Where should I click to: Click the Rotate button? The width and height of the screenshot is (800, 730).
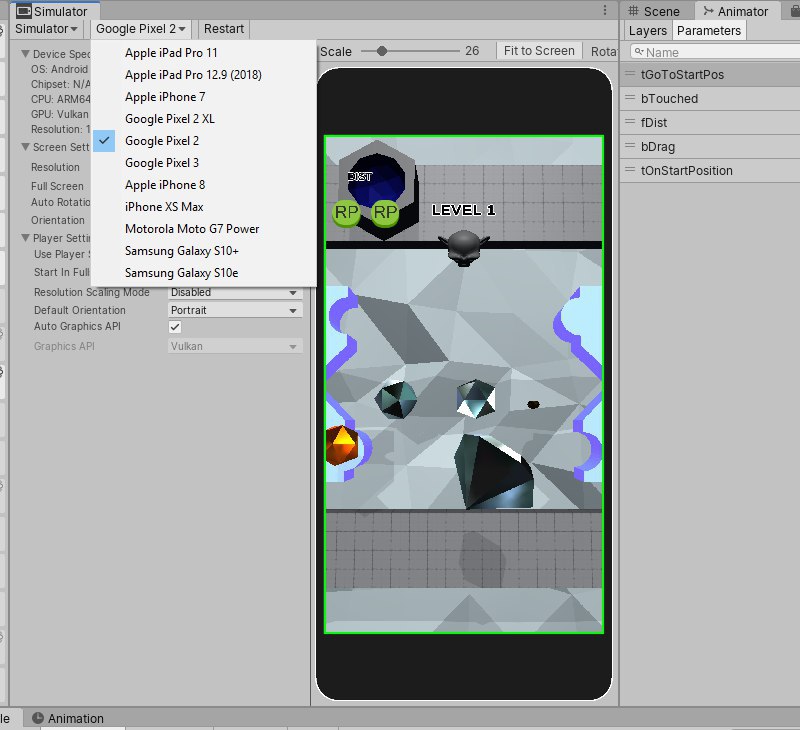click(602, 51)
